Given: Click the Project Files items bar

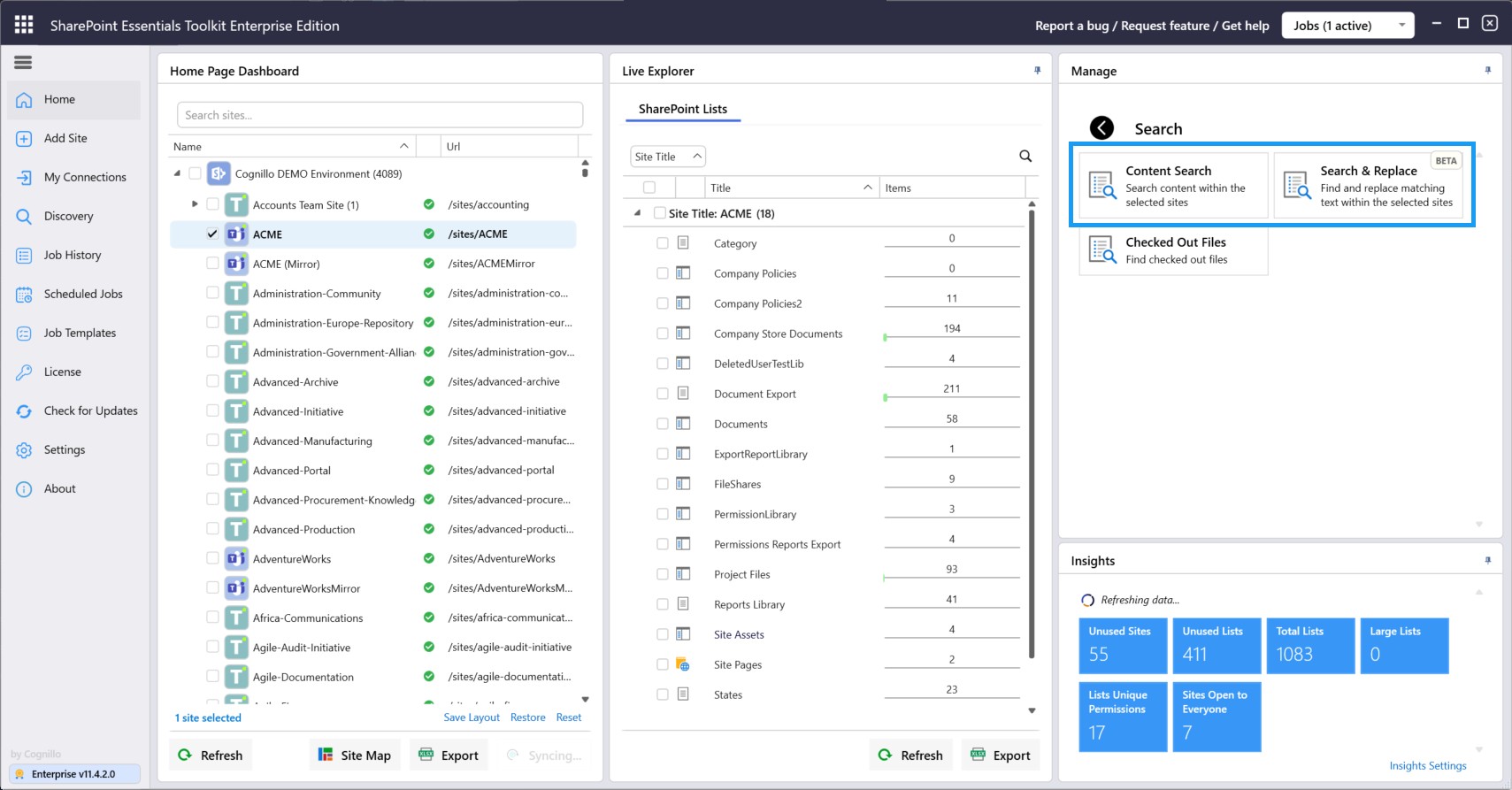Looking at the screenshot, I should coord(952,574).
